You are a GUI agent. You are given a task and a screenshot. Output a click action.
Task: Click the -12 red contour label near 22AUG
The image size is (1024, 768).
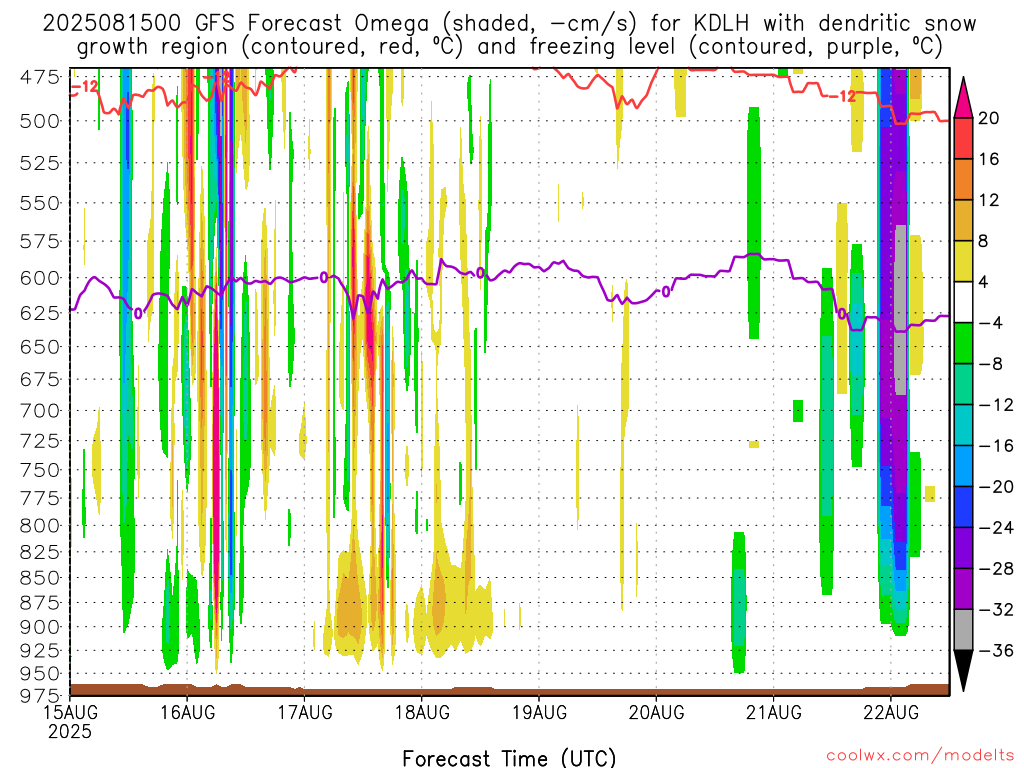pos(842,97)
